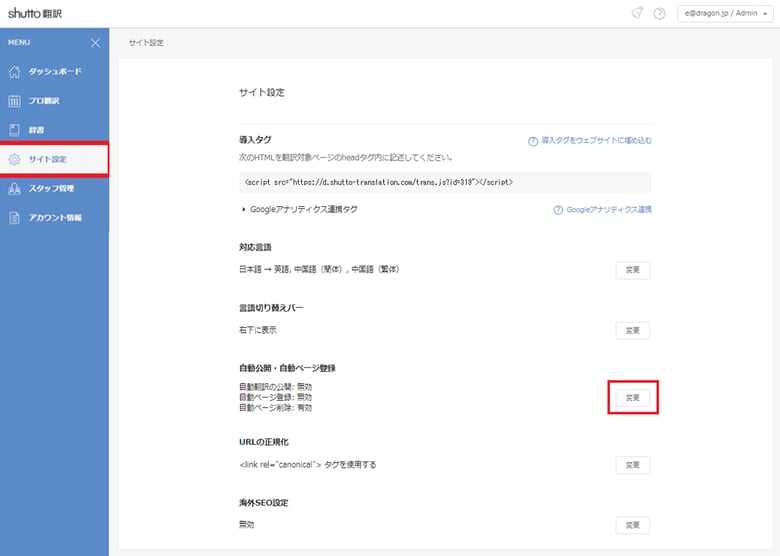Click the link rel="canonical" タグを使用する text
This screenshot has height=556, width=780.
(x=308, y=465)
